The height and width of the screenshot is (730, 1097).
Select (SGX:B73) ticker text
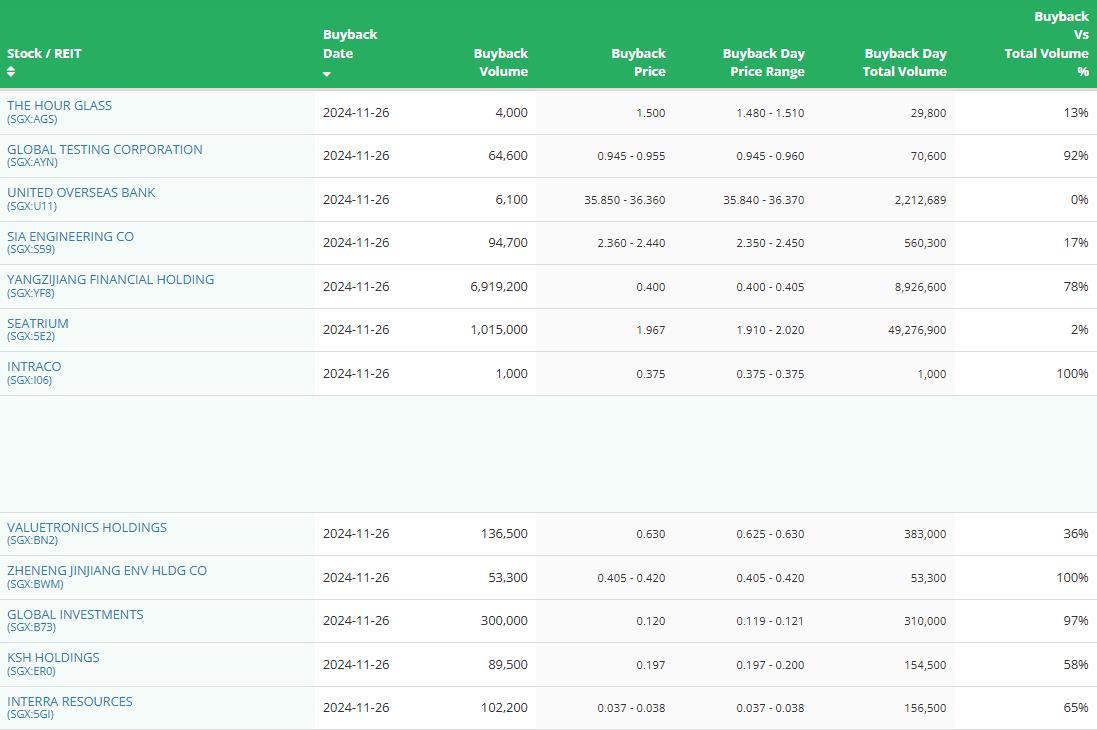tap(31, 627)
